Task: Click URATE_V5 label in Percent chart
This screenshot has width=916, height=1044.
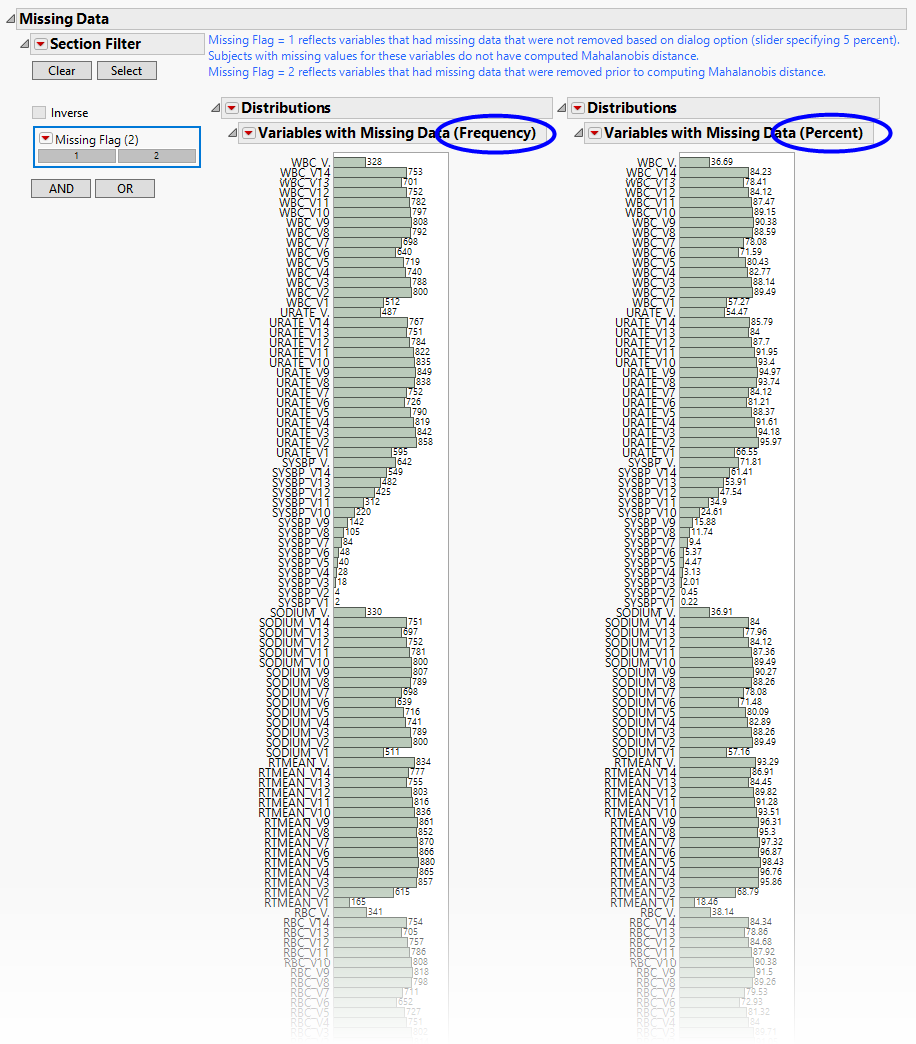Action: click(x=648, y=412)
